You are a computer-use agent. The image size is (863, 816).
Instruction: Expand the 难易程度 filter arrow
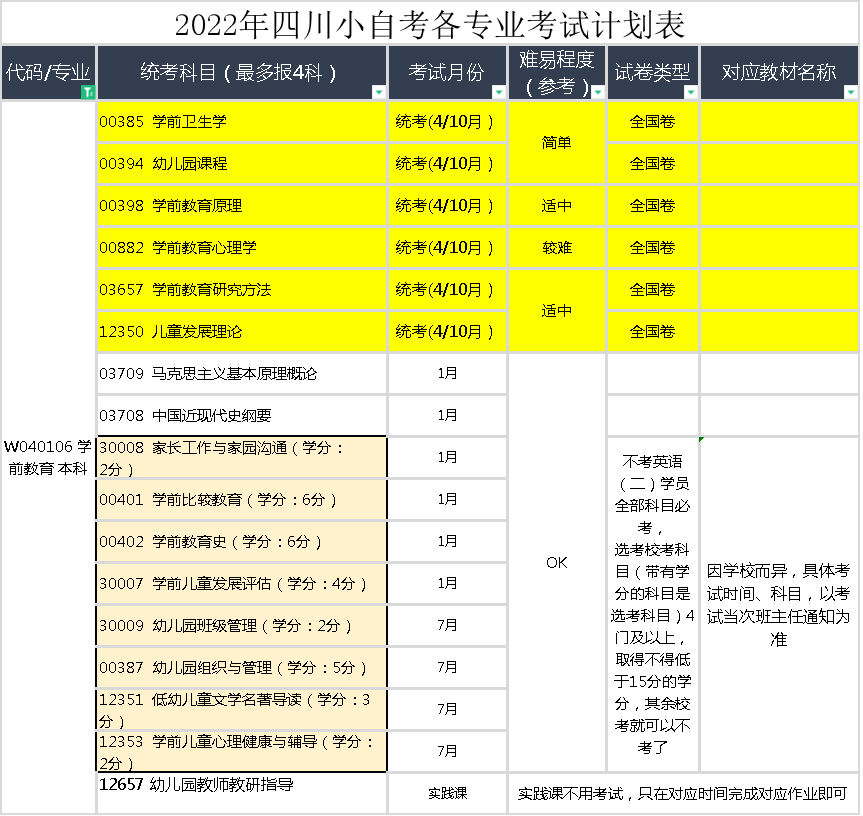click(597, 92)
